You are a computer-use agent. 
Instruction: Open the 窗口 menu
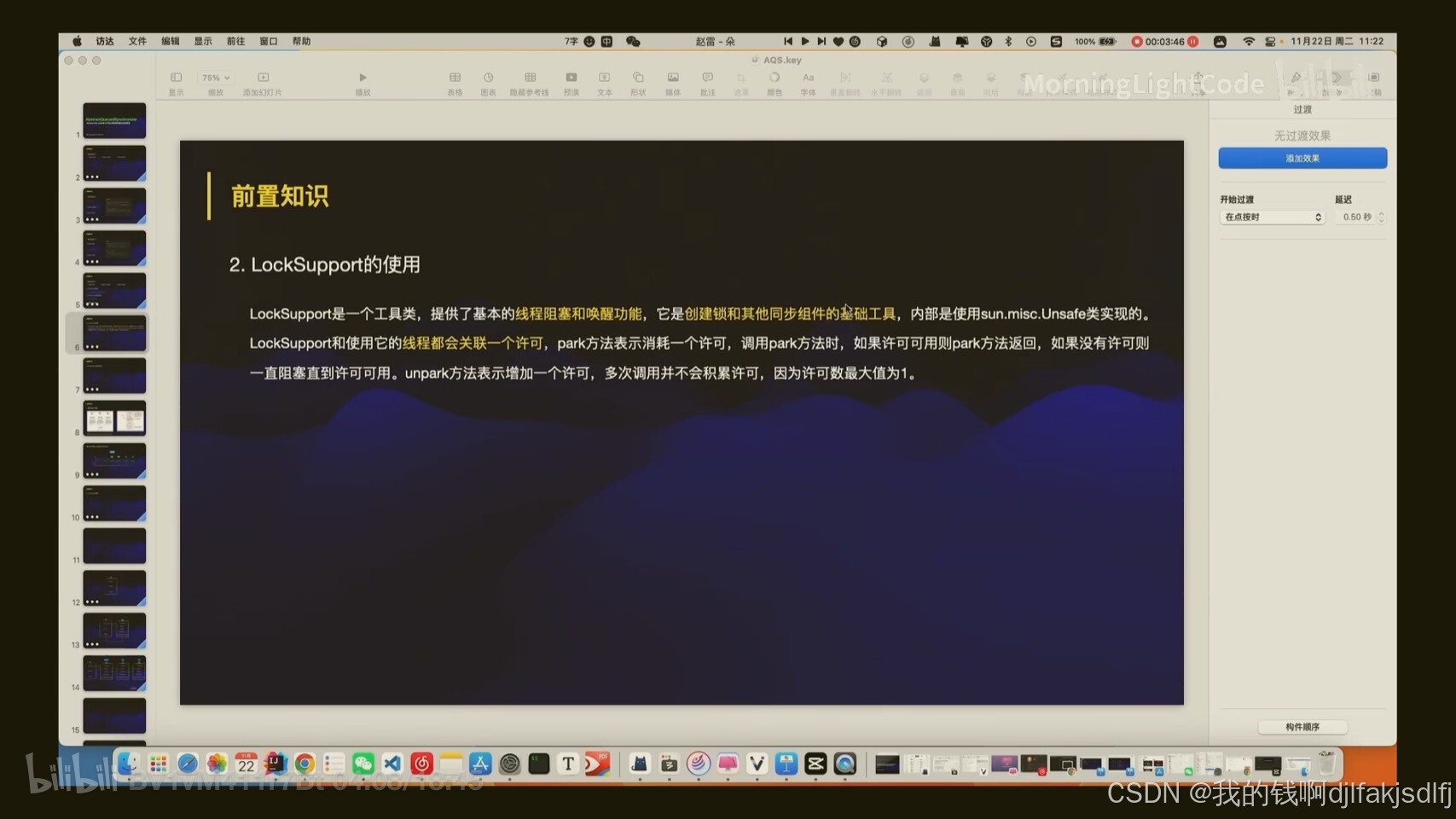(x=269, y=40)
